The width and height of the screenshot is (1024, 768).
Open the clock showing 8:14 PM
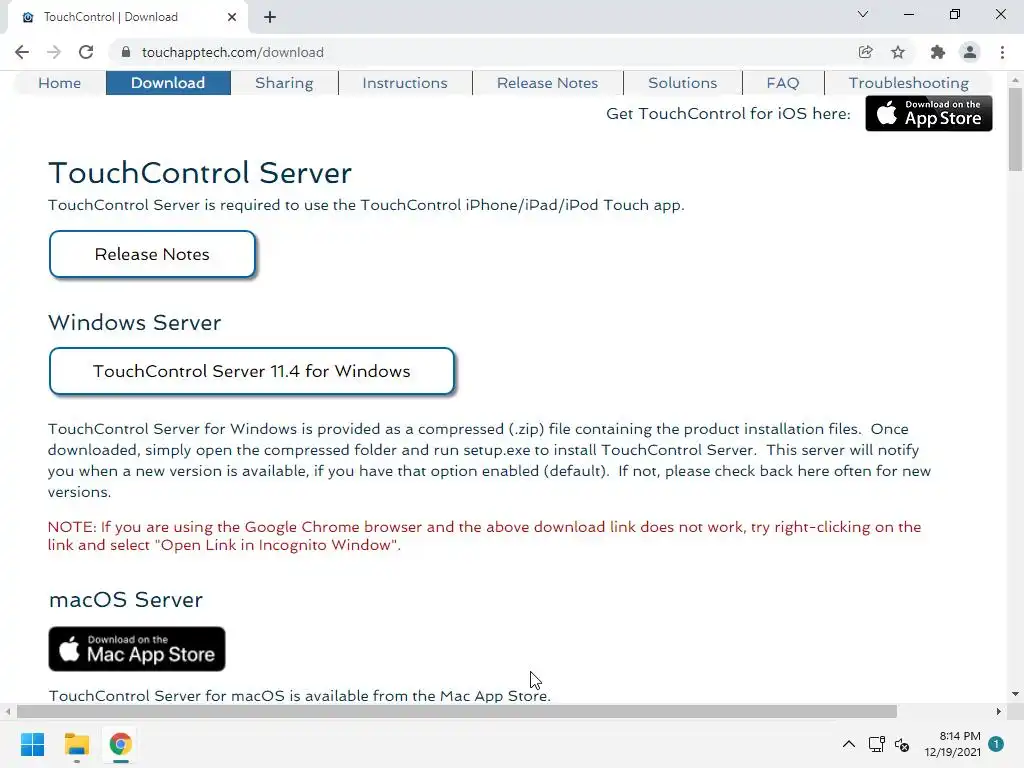click(x=952, y=744)
